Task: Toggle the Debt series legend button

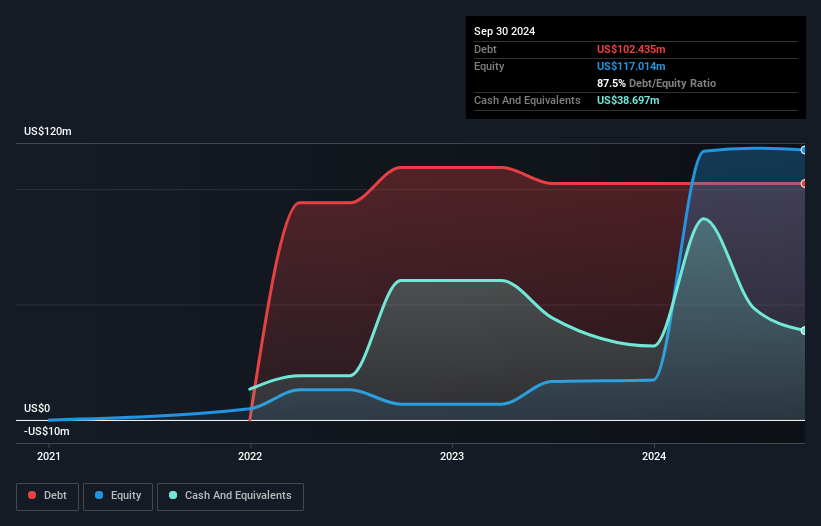Action: tap(47, 496)
